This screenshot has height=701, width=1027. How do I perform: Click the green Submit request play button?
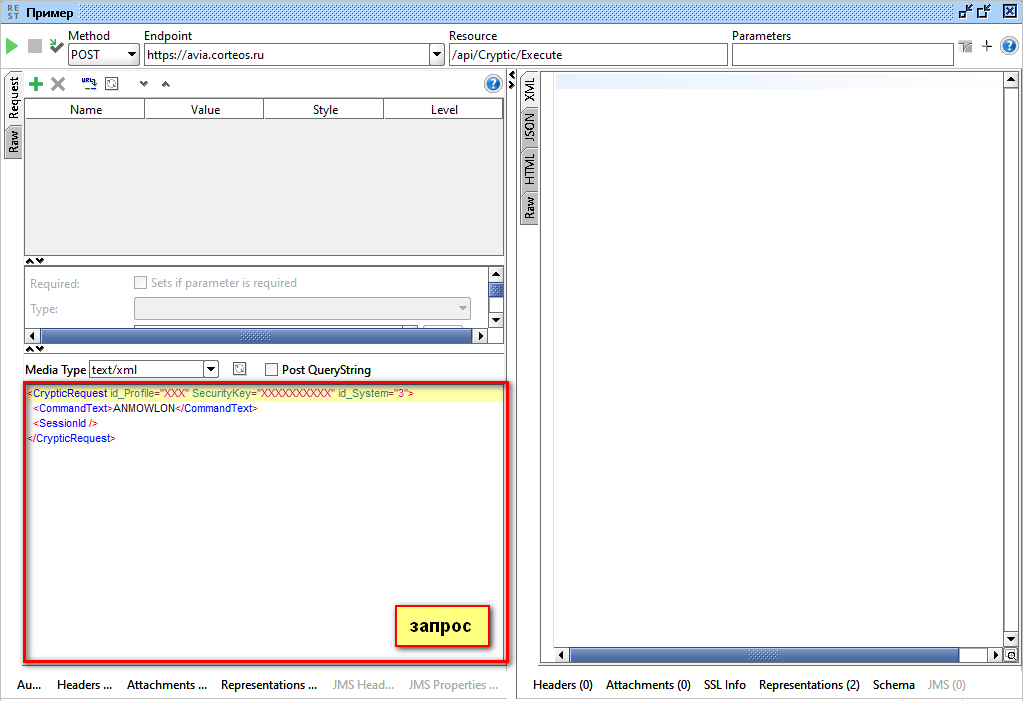12,47
